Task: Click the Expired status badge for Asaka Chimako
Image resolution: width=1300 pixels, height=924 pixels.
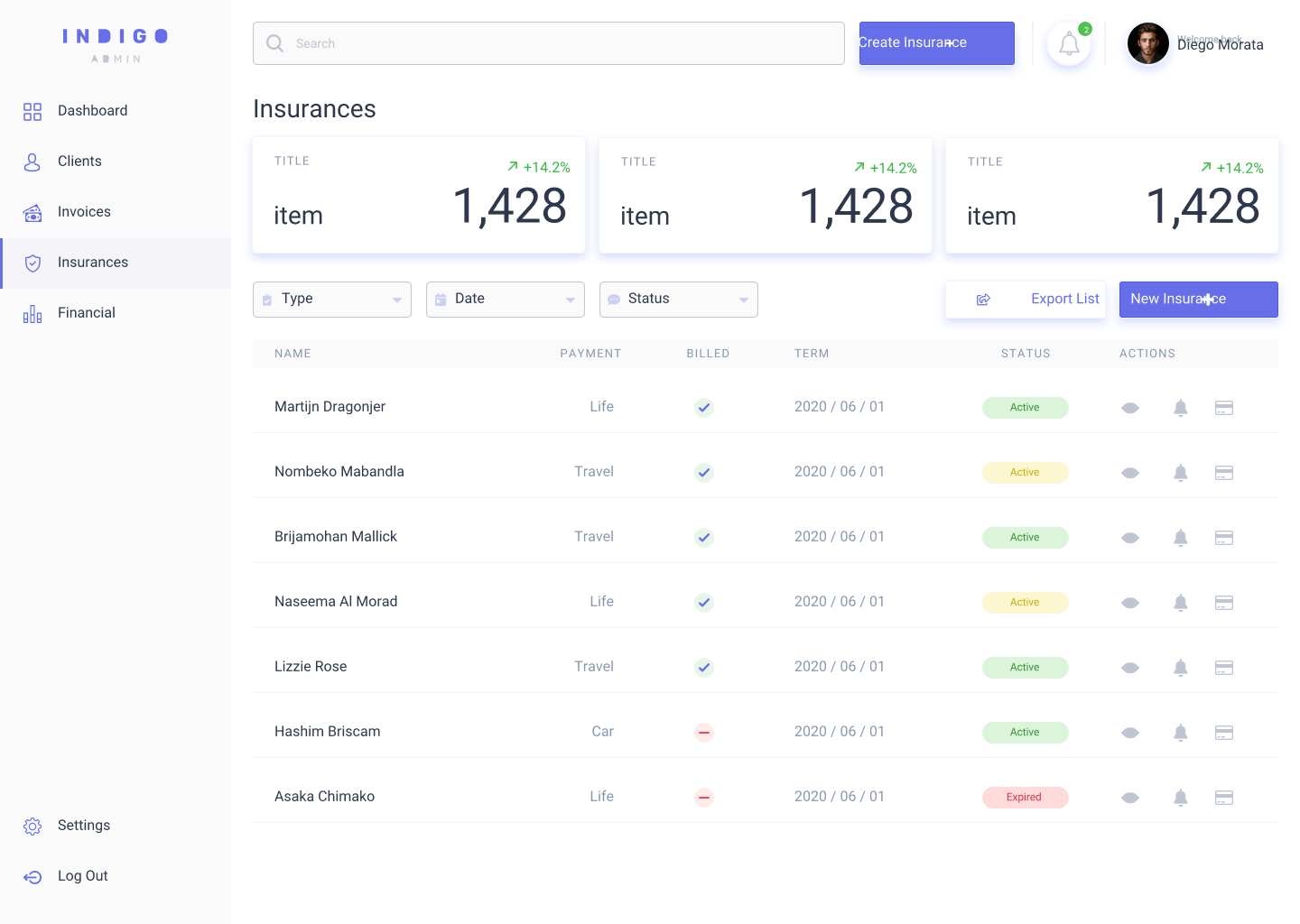Action: pos(1026,798)
